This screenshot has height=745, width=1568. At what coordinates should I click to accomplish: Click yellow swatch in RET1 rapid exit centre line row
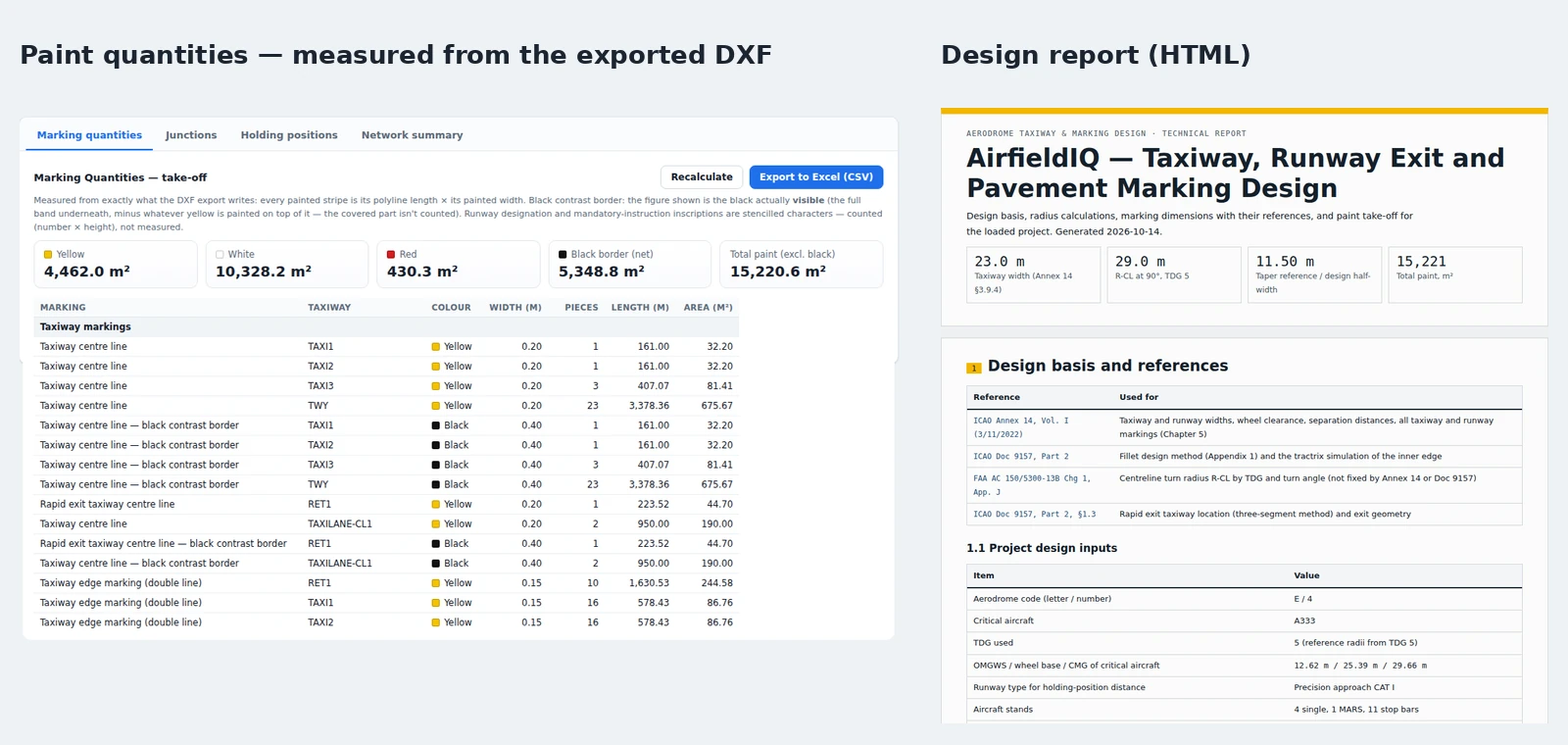pos(436,505)
